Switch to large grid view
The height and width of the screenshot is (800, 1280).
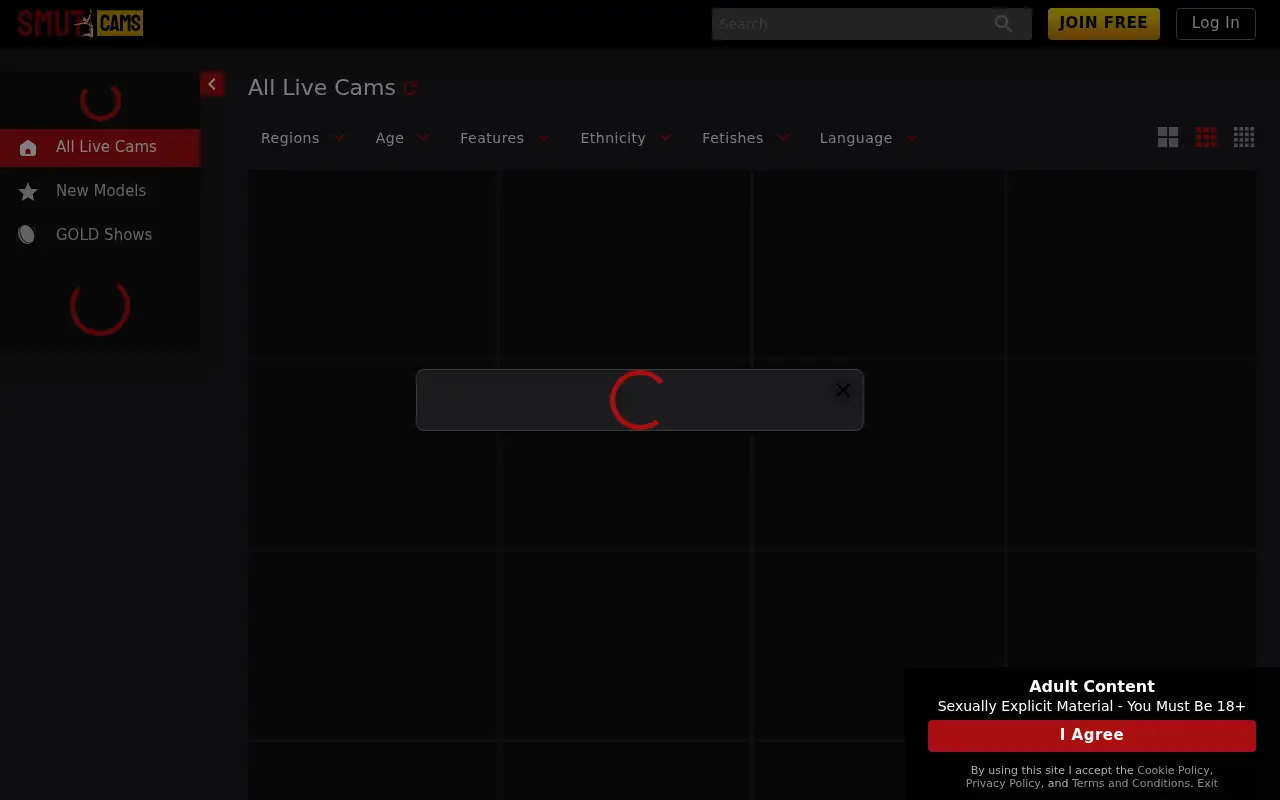(1168, 137)
